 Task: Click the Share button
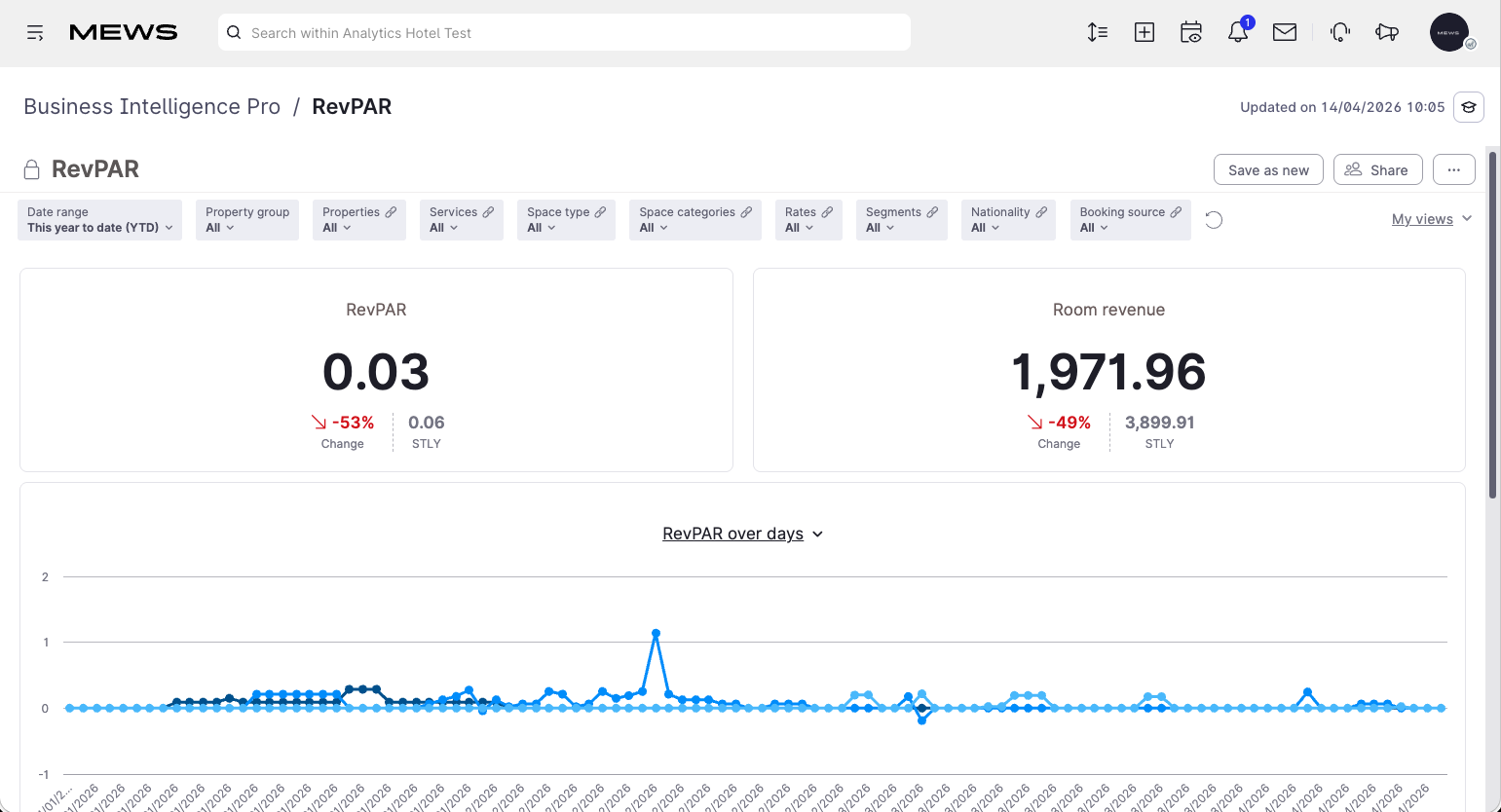(x=1377, y=169)
